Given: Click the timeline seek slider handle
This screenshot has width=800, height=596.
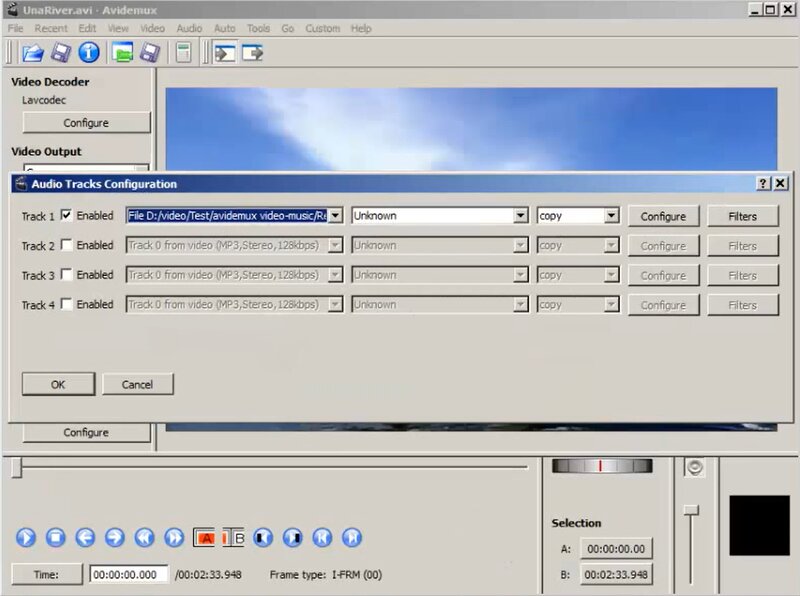Looking at the screenshot, I should [16, 468].
